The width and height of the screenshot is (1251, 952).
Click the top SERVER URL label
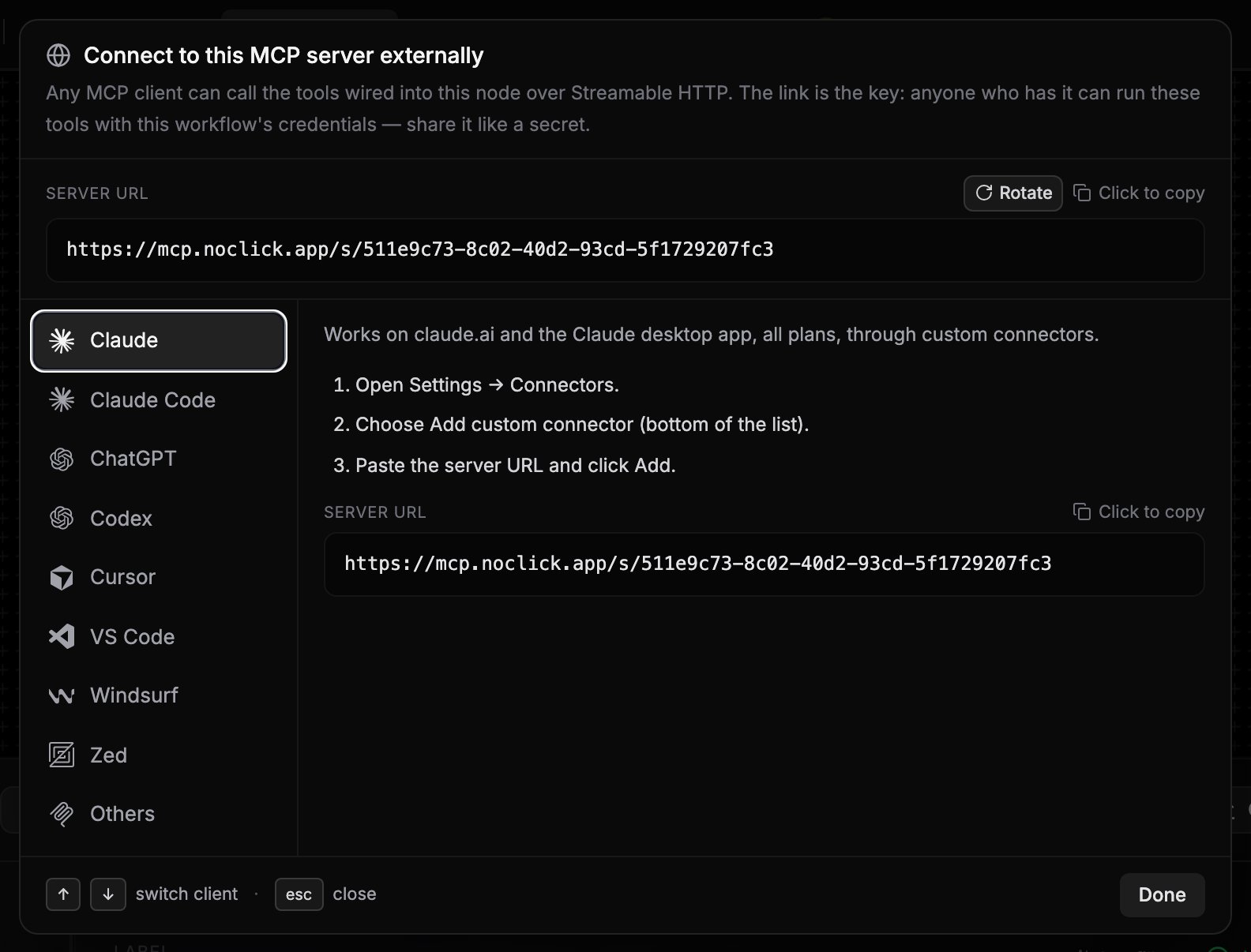click(x=97, y=193)
